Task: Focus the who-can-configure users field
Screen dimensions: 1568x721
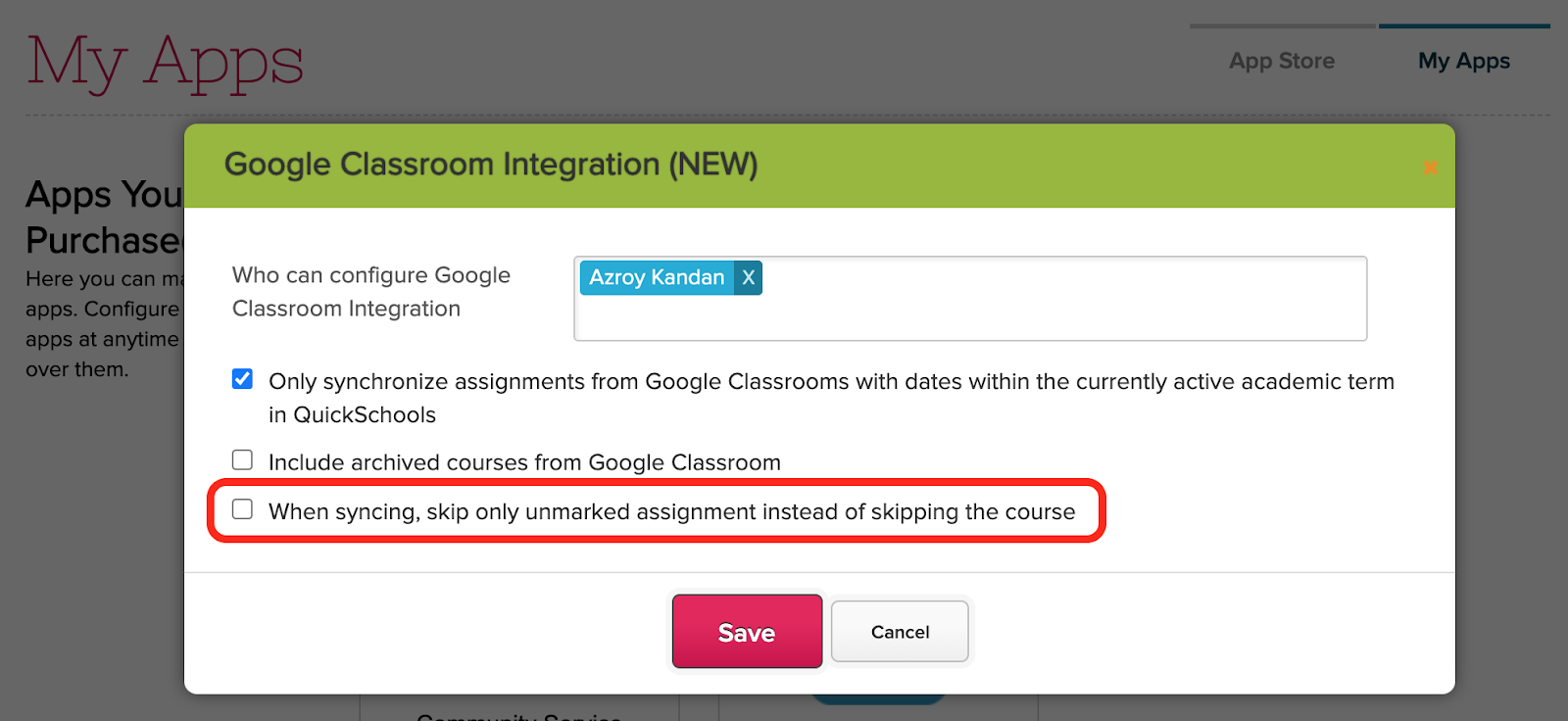Action: pos(970,299)
